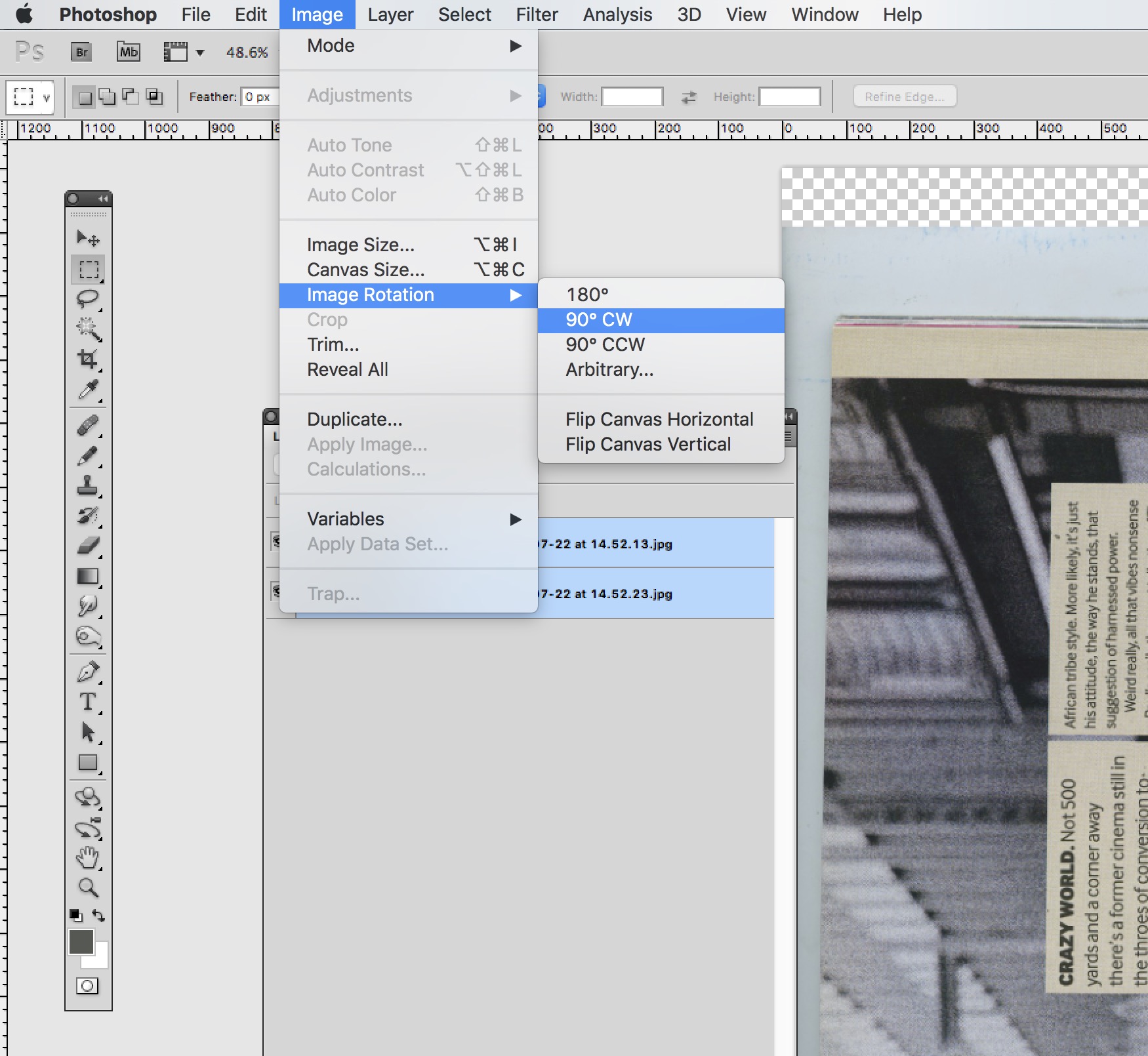This screenshot has height=1056, width=1148.
Task: Pick the Crop tool in toolbox
Action: pos(87,359)
